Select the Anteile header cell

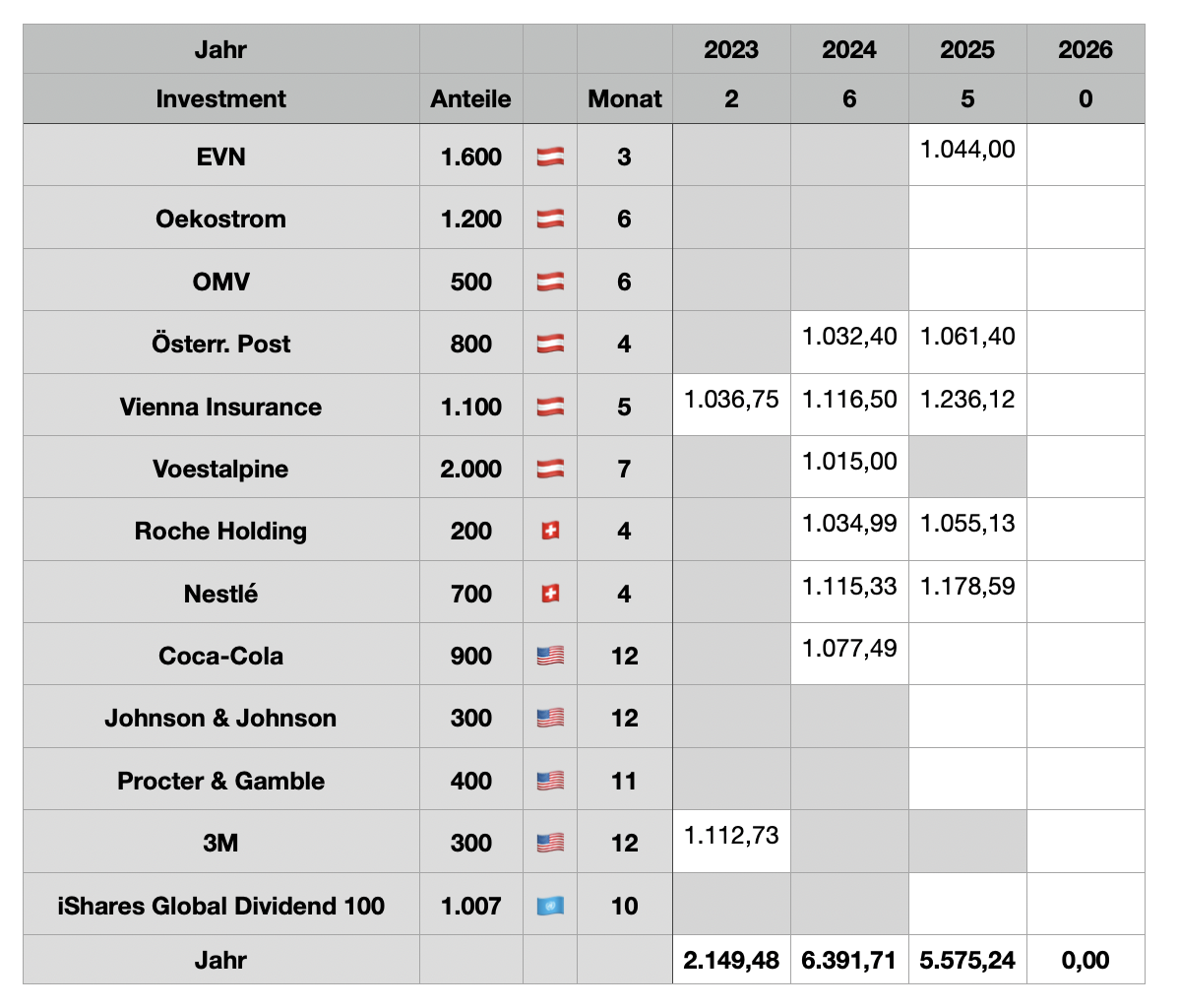pos(470,98)
